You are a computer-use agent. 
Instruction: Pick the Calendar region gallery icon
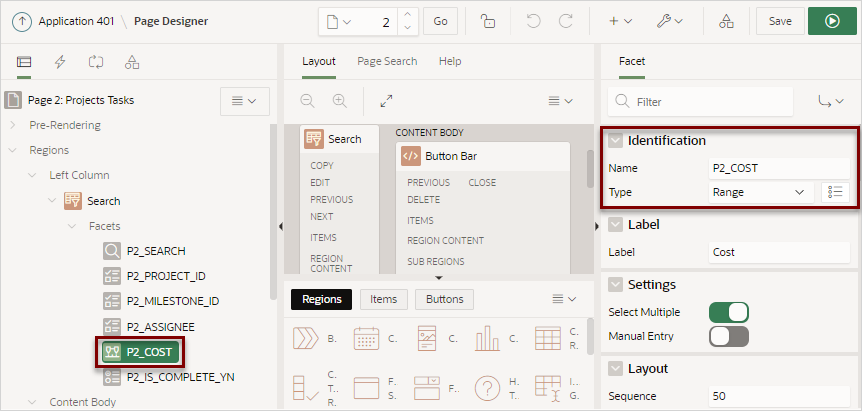[366, 338]
